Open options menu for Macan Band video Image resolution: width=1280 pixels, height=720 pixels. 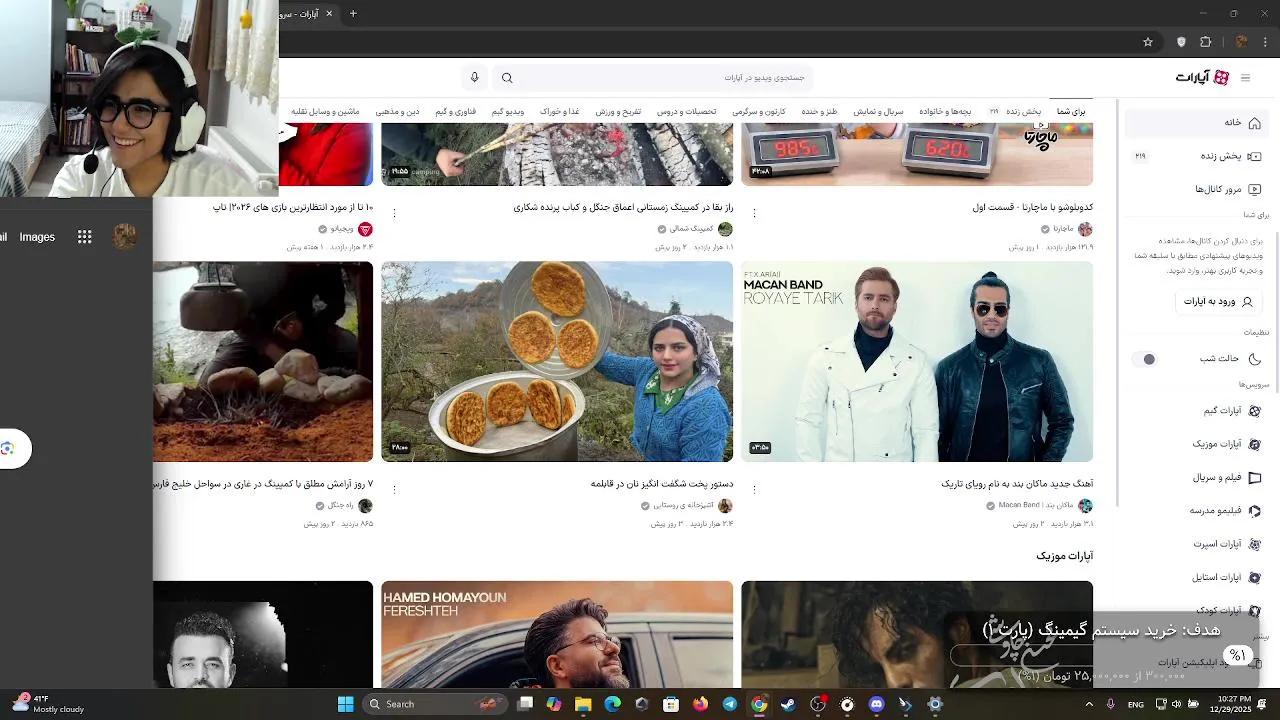click(x=754, y=490)
